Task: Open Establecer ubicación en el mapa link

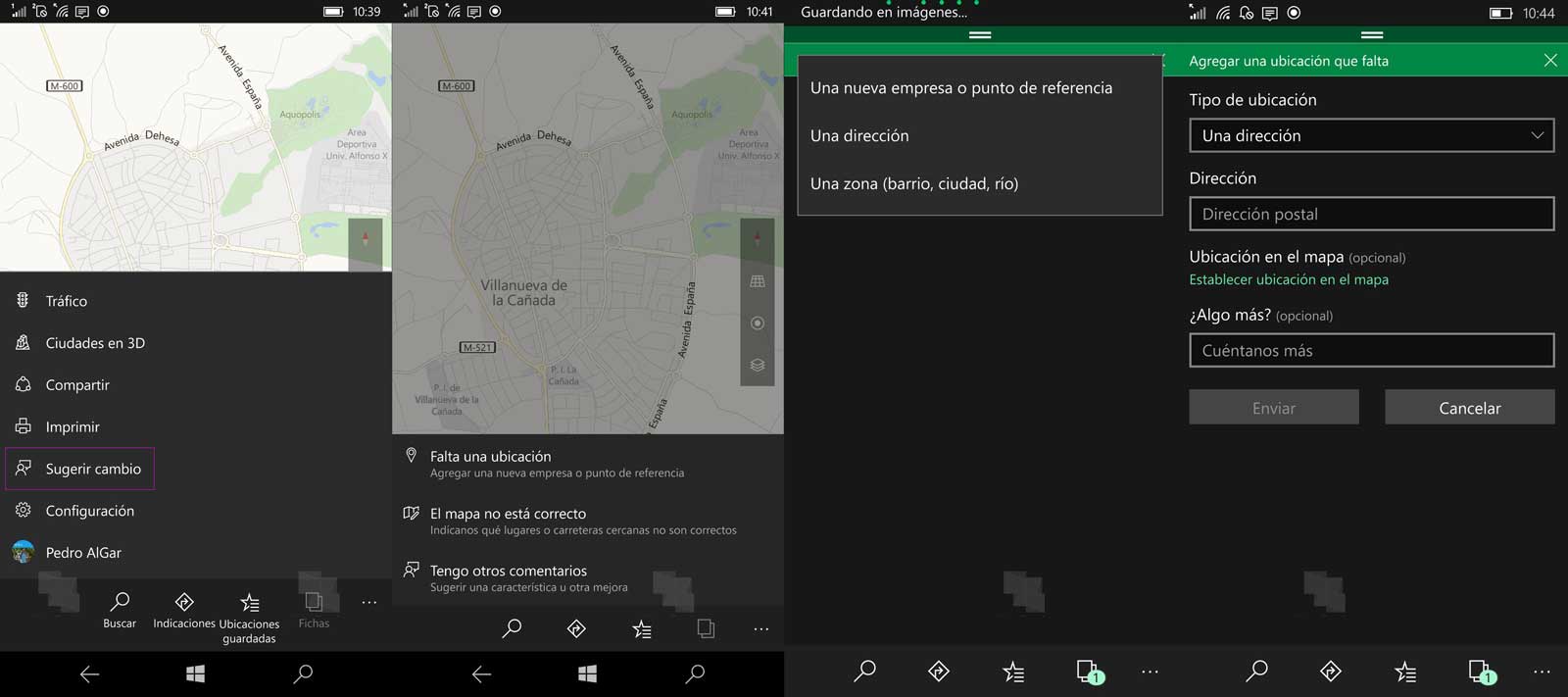Action: (1289, 279)
